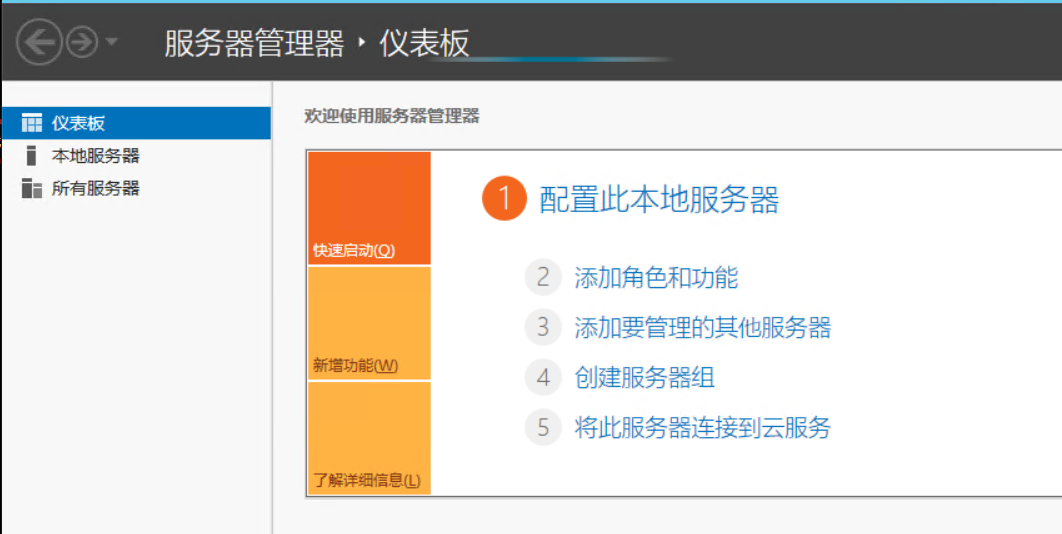The width and height of the screenshot is (1062, 534).
Task: Open the 了解详细信息(L) tile
Action: pyautogui.click(x=369, y=439)
